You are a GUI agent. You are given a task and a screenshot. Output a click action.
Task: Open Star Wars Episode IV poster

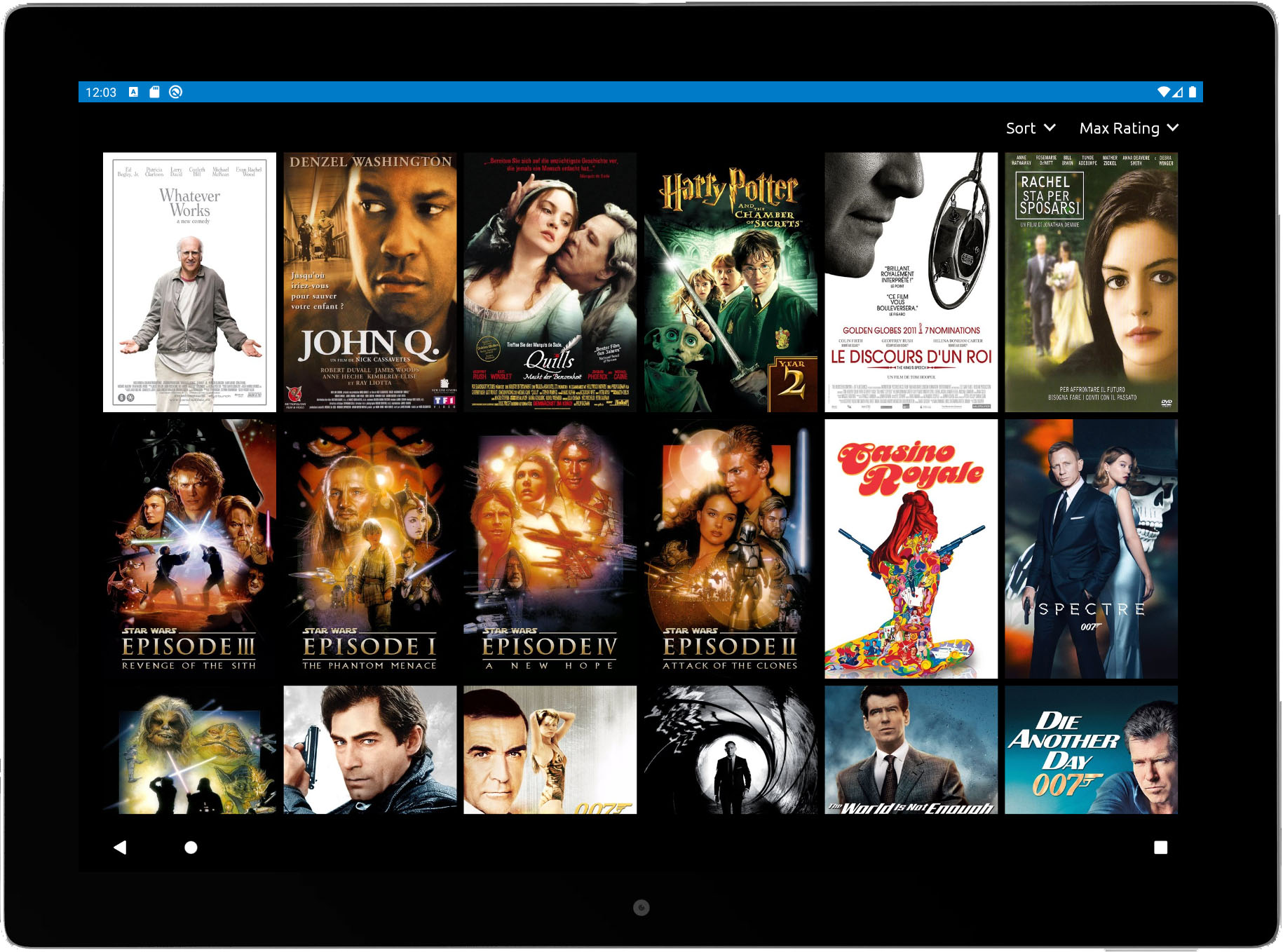coord(550,549)
